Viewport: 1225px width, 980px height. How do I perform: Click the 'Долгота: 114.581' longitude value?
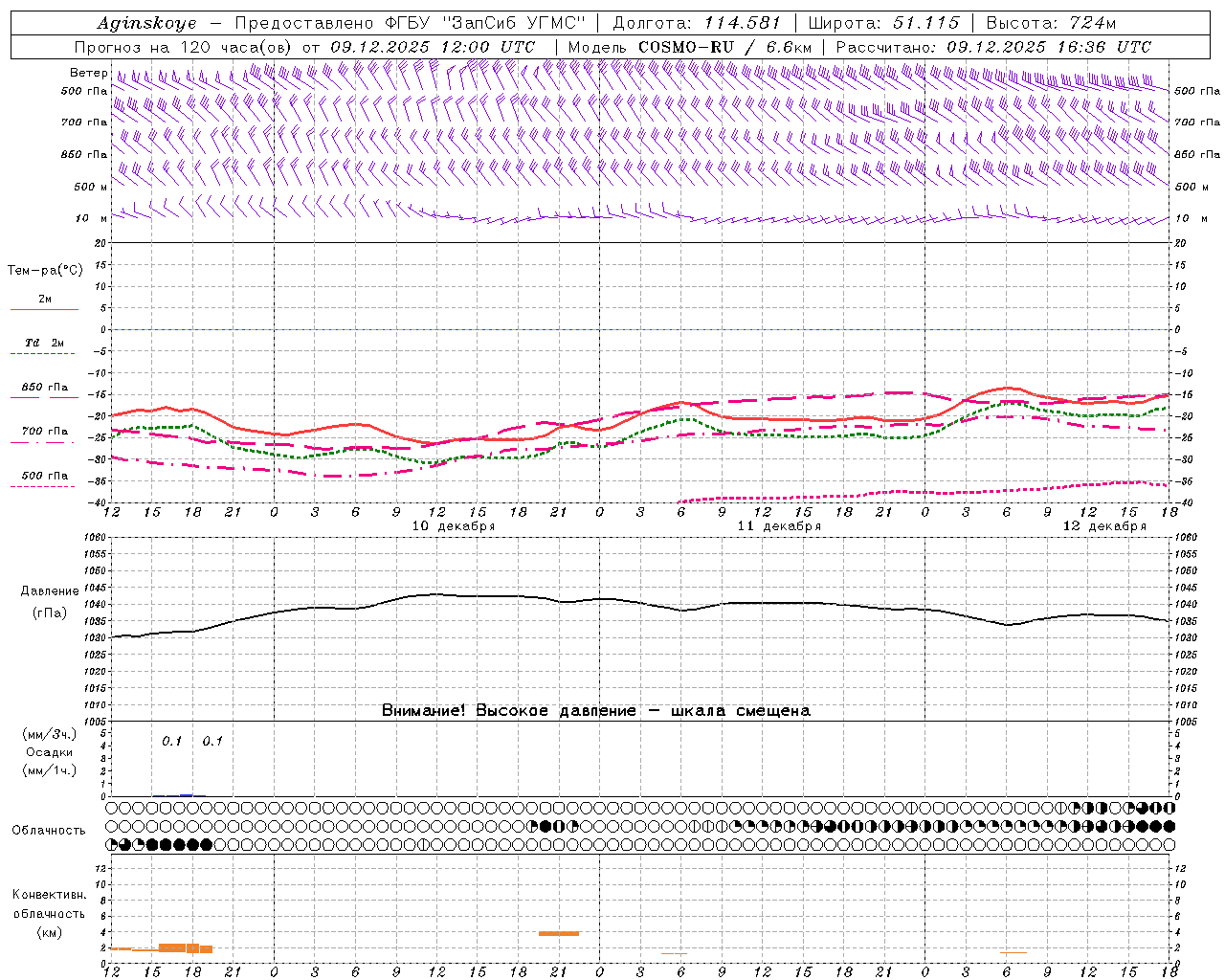[x=697, y=23]
